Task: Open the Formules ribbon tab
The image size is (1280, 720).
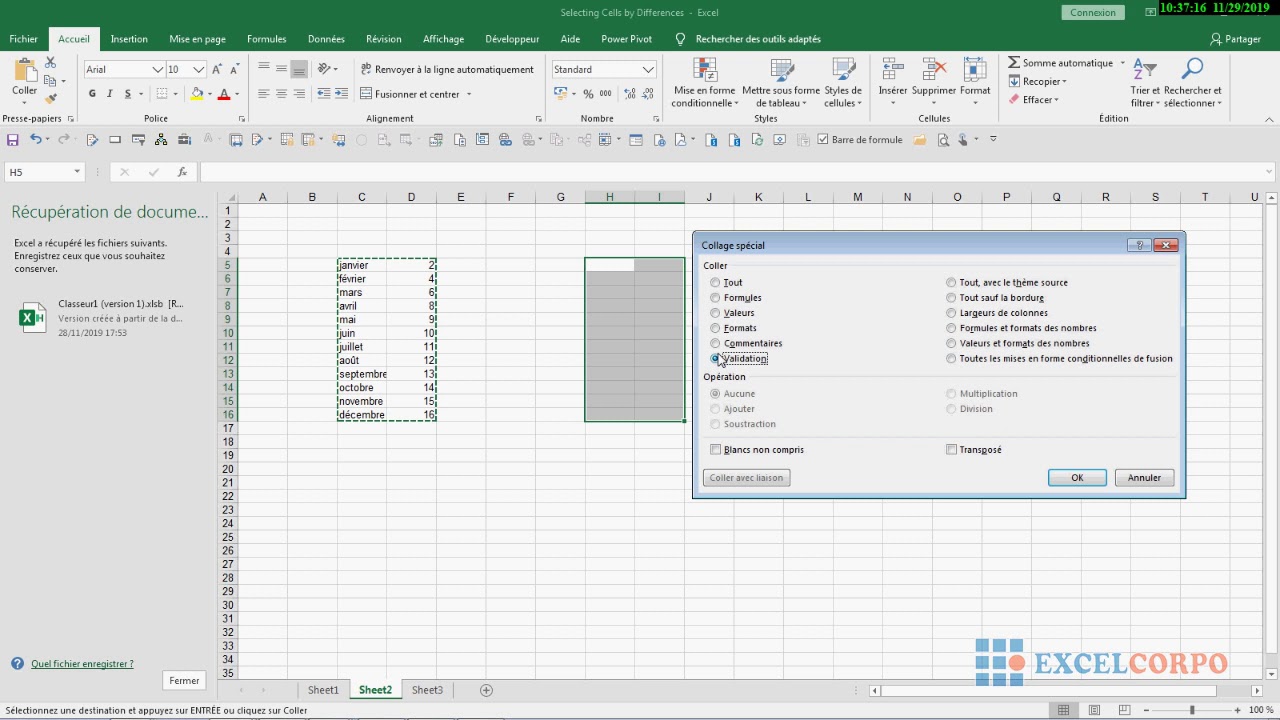Action: [x=266, y=39]
